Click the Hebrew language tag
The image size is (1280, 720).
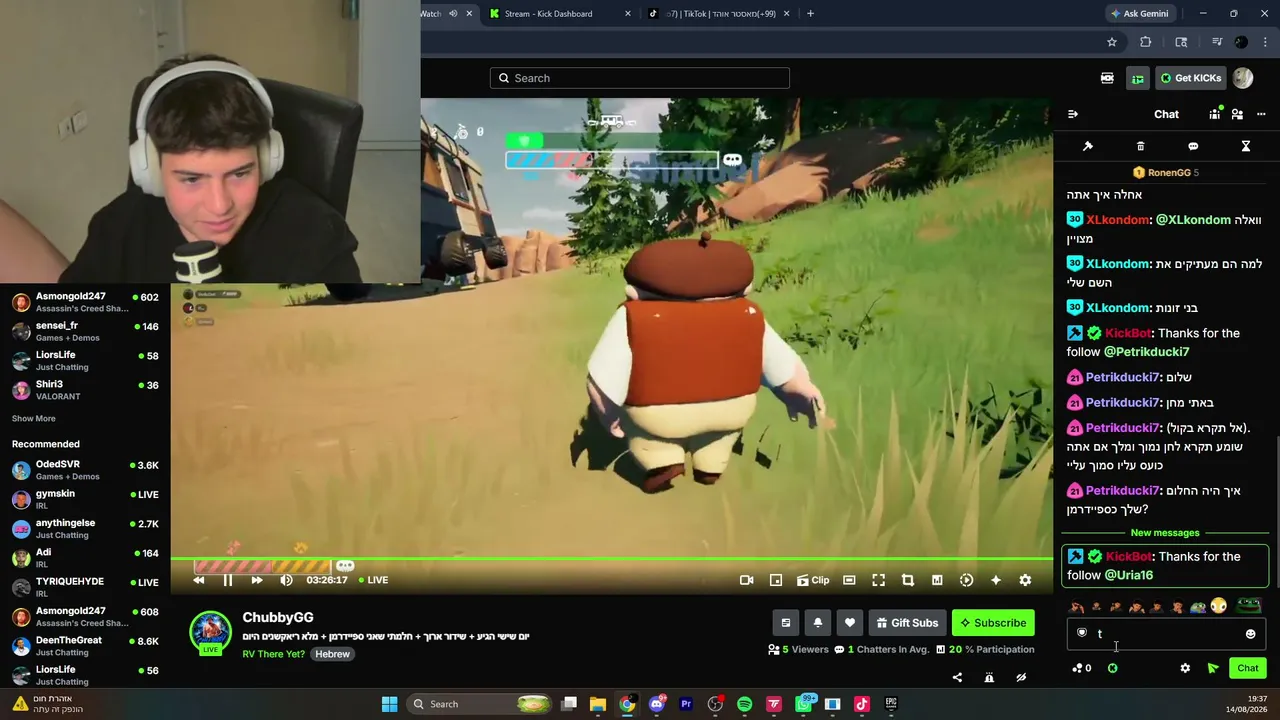332,654
